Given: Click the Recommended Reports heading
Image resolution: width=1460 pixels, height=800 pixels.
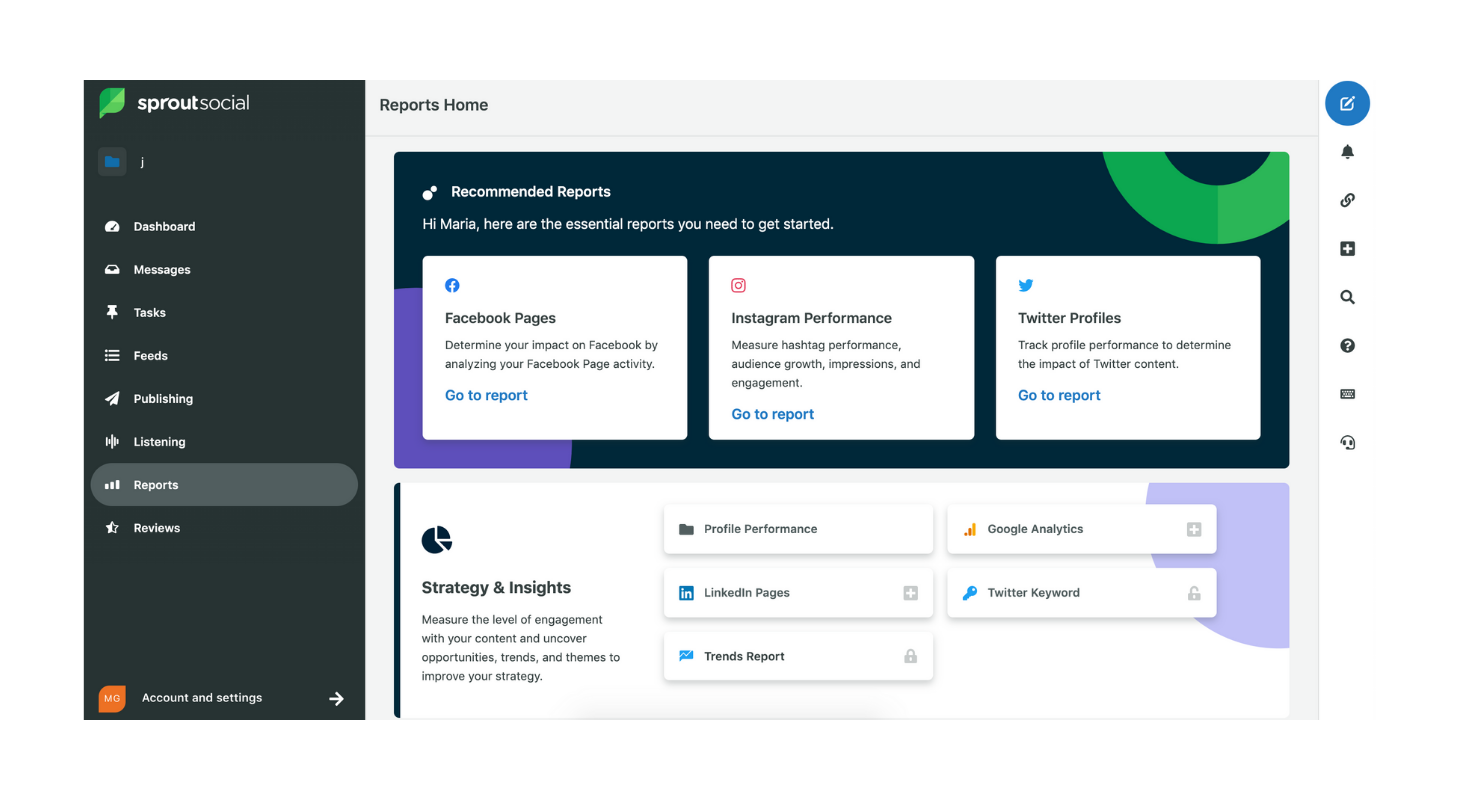Looking at the screenshot, I should point(531,192).
